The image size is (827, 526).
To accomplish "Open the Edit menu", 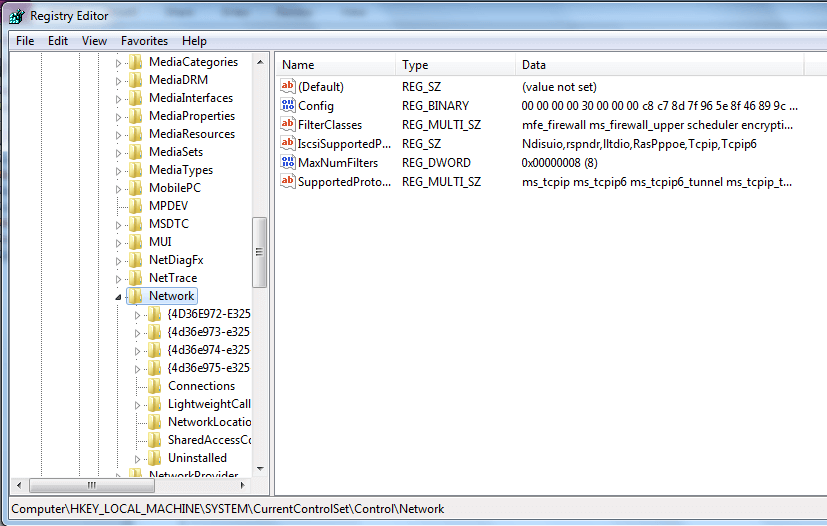I will pos(57,41).
